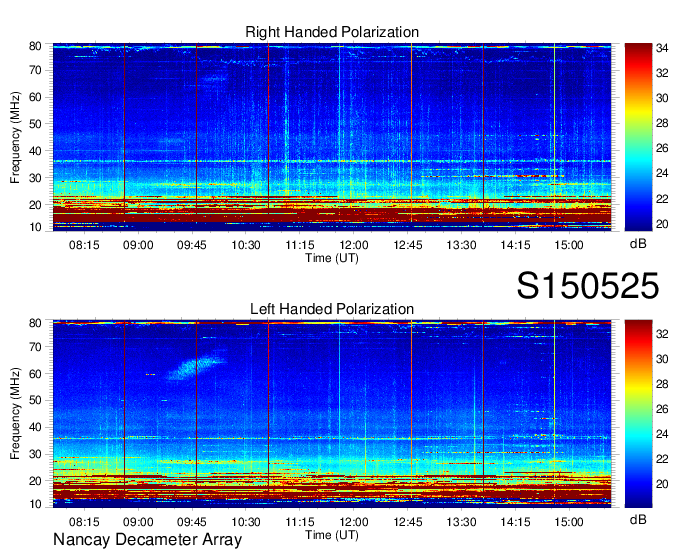
Task: Click the 60 frequency tick on bottom plot
Action: pos(35,374)
